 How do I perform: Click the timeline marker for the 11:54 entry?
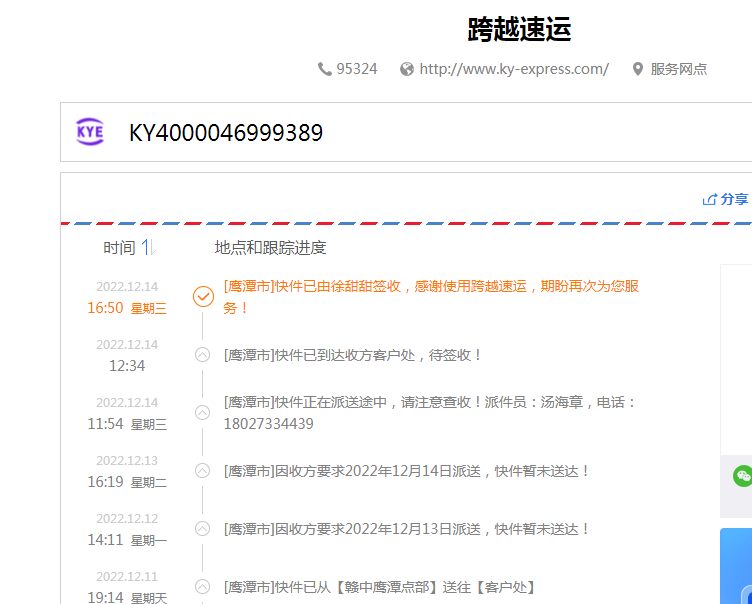[202, 413]
